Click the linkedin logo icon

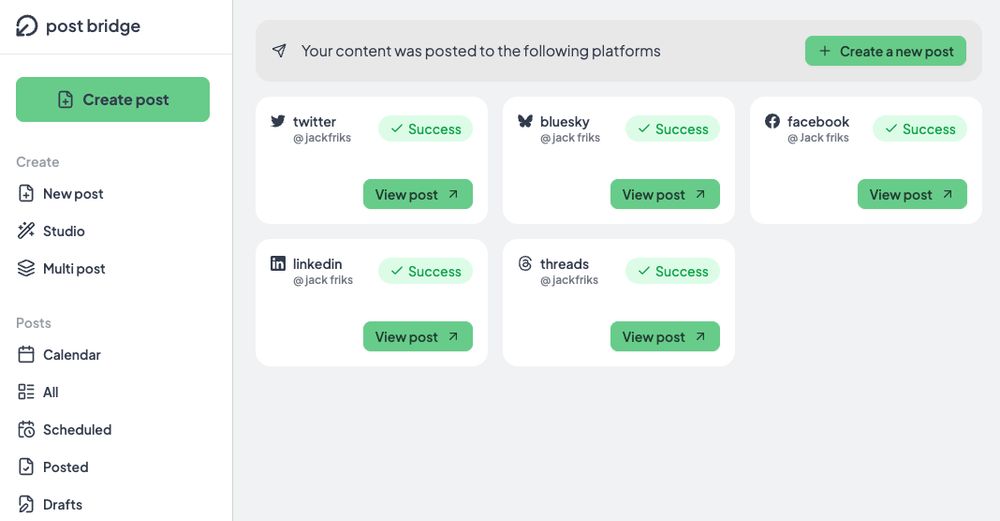278,263
